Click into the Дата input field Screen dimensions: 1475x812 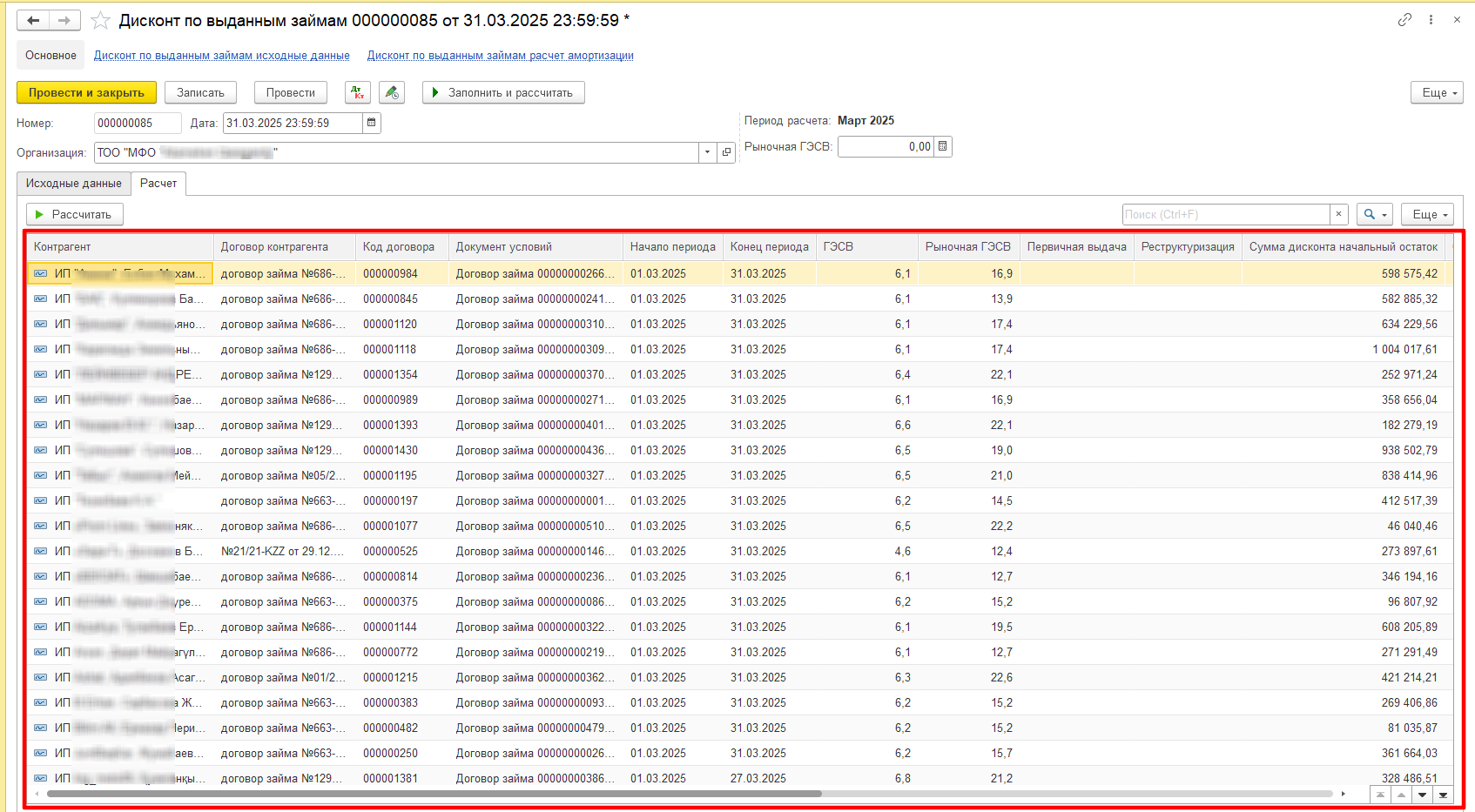click(293, 123)
